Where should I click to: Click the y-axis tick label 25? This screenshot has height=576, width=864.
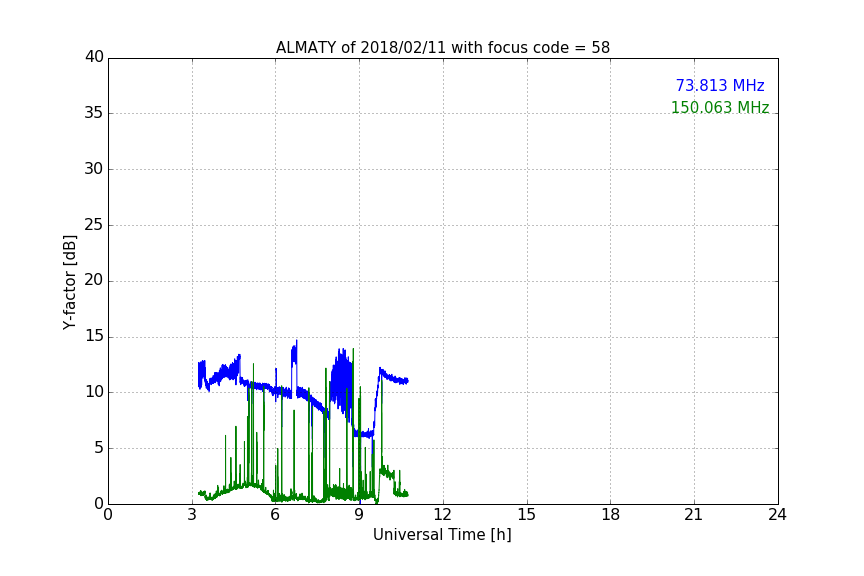coord(94,224)
